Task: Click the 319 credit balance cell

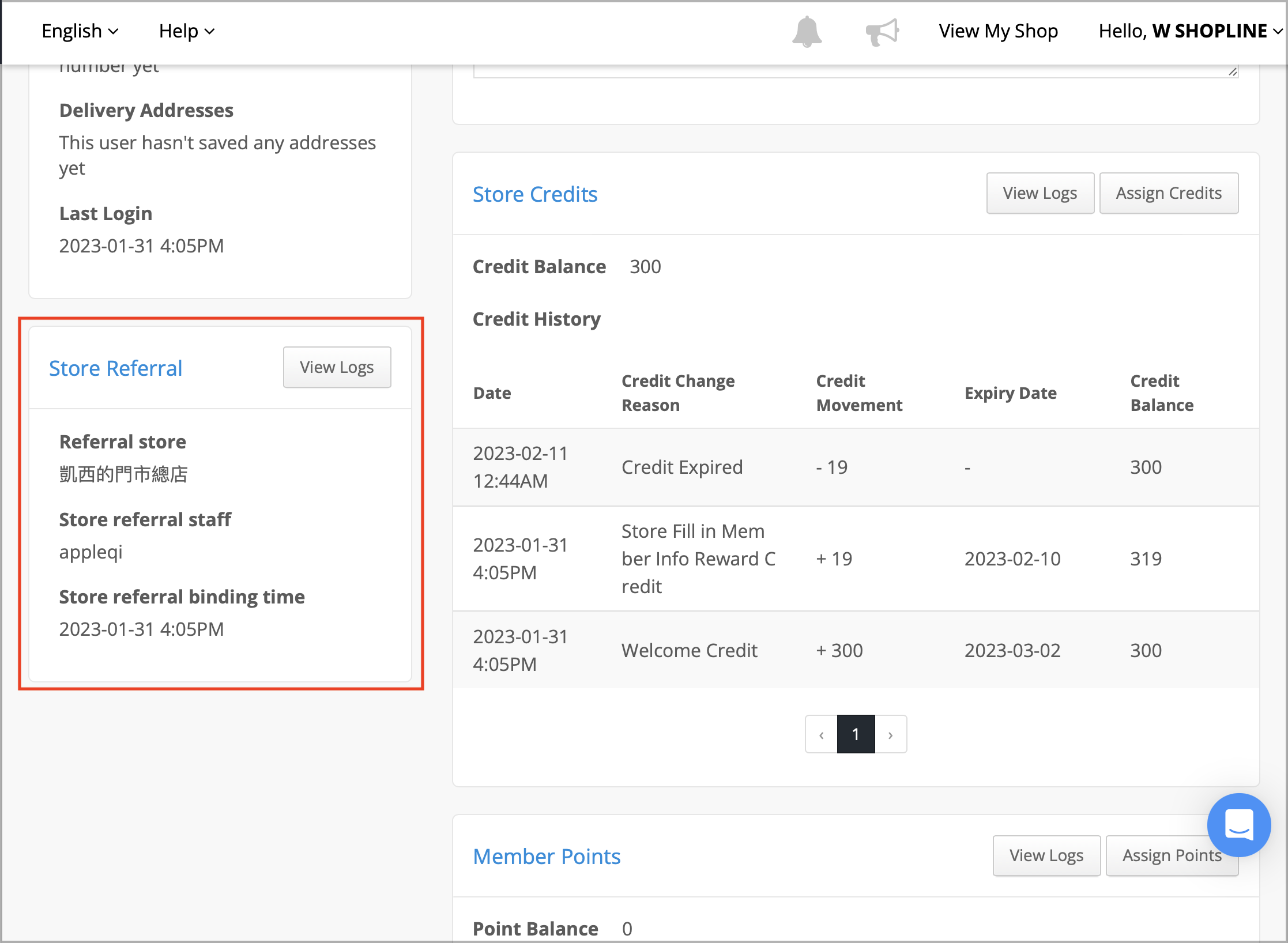Action: pos(1146,559)
